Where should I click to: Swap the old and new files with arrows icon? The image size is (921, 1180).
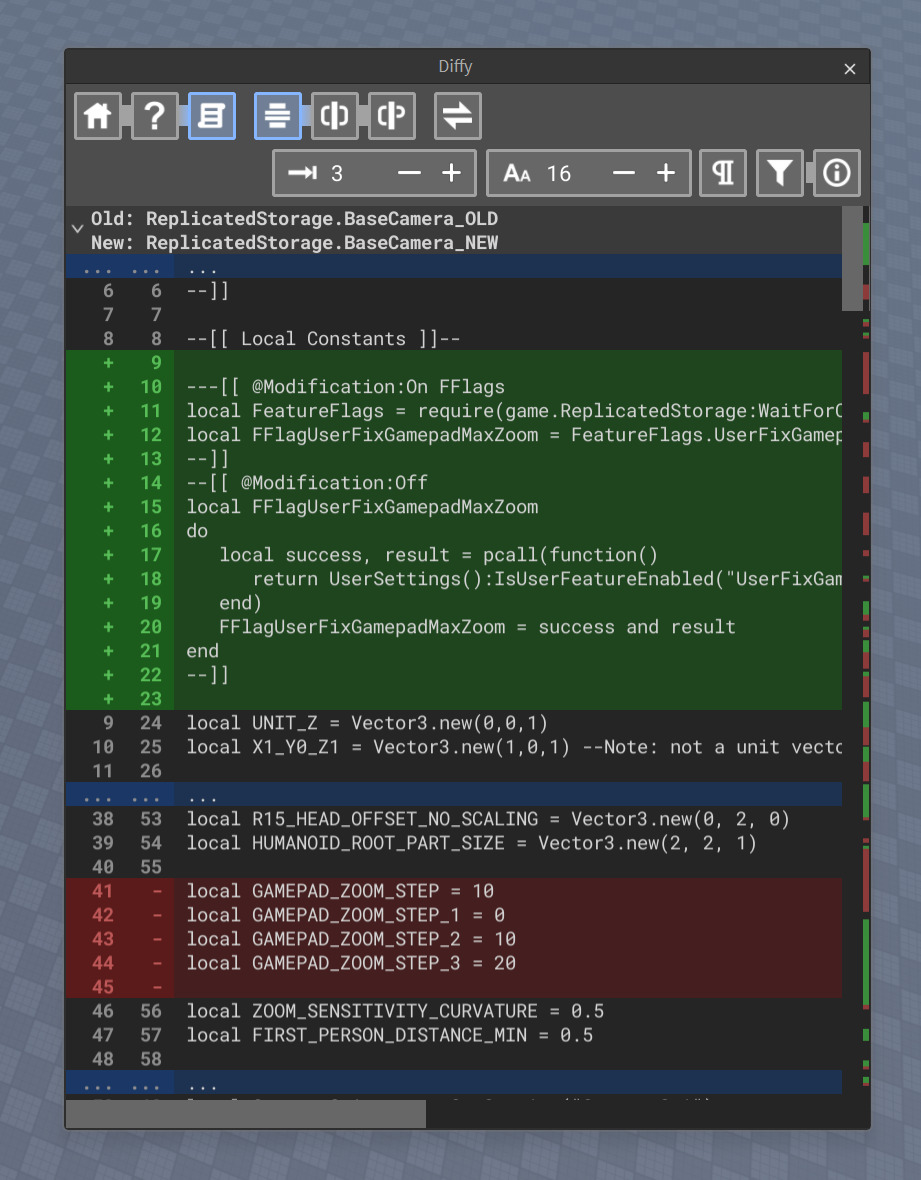coord(457,115)
